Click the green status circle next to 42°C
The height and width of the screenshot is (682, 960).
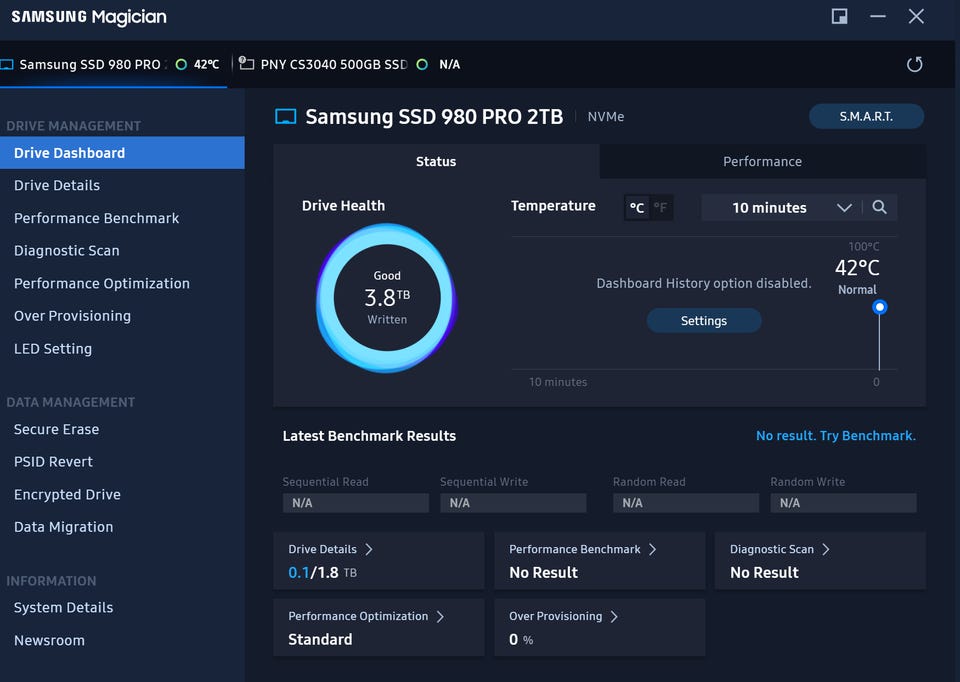coord(181,64)
